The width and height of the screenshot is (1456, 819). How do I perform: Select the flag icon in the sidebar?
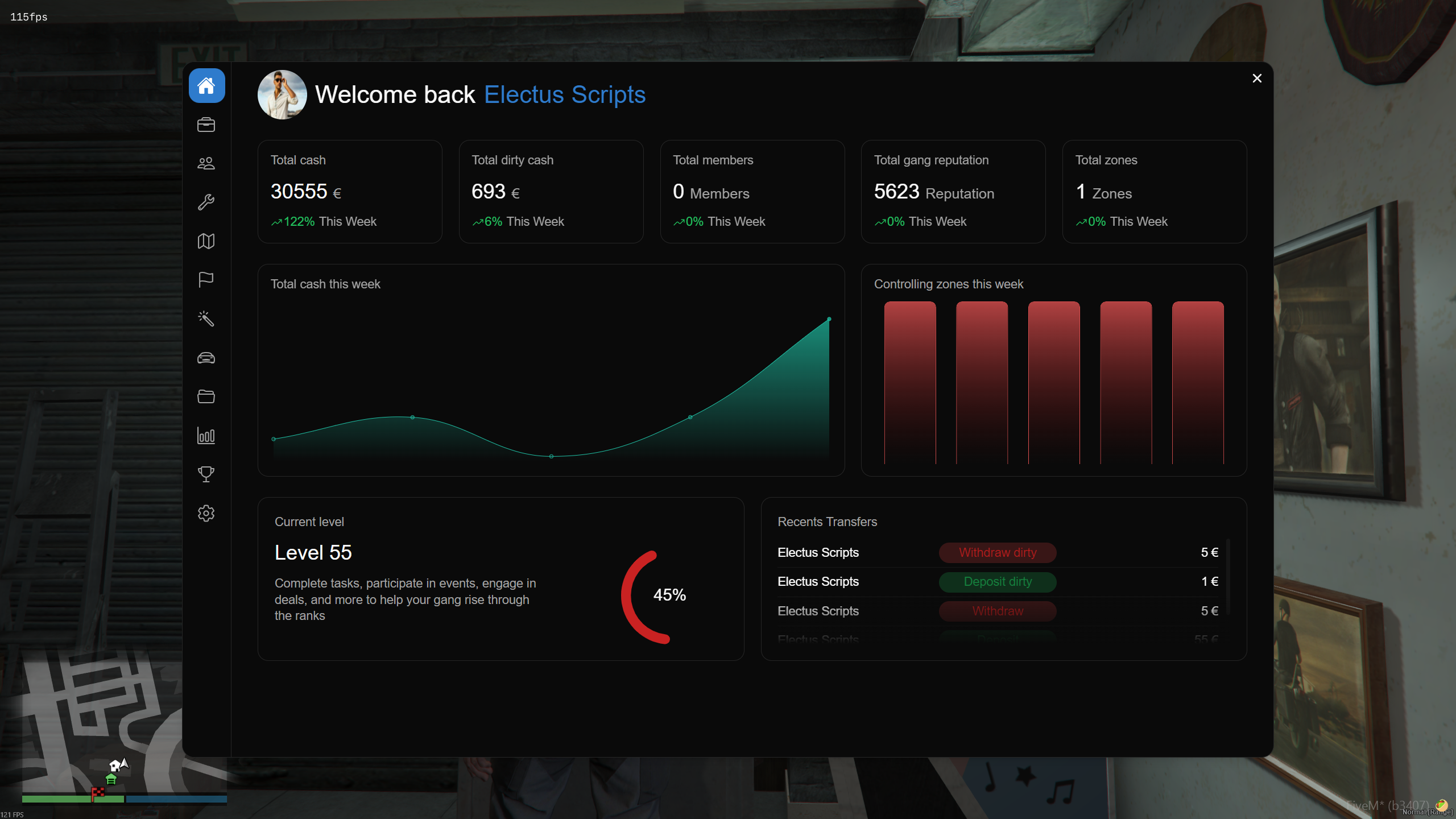(206, 280)
